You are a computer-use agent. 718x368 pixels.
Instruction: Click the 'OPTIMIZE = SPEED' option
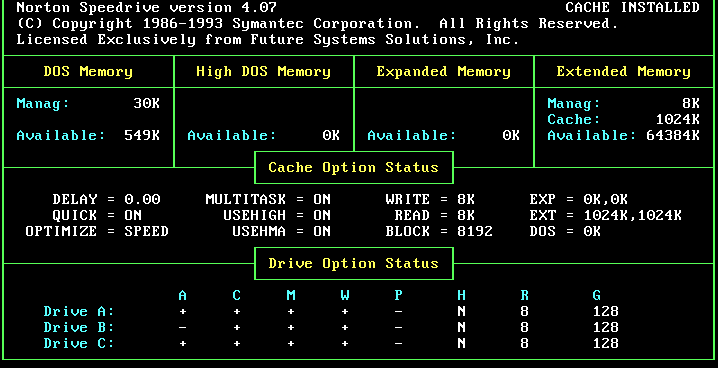[97, 232]
